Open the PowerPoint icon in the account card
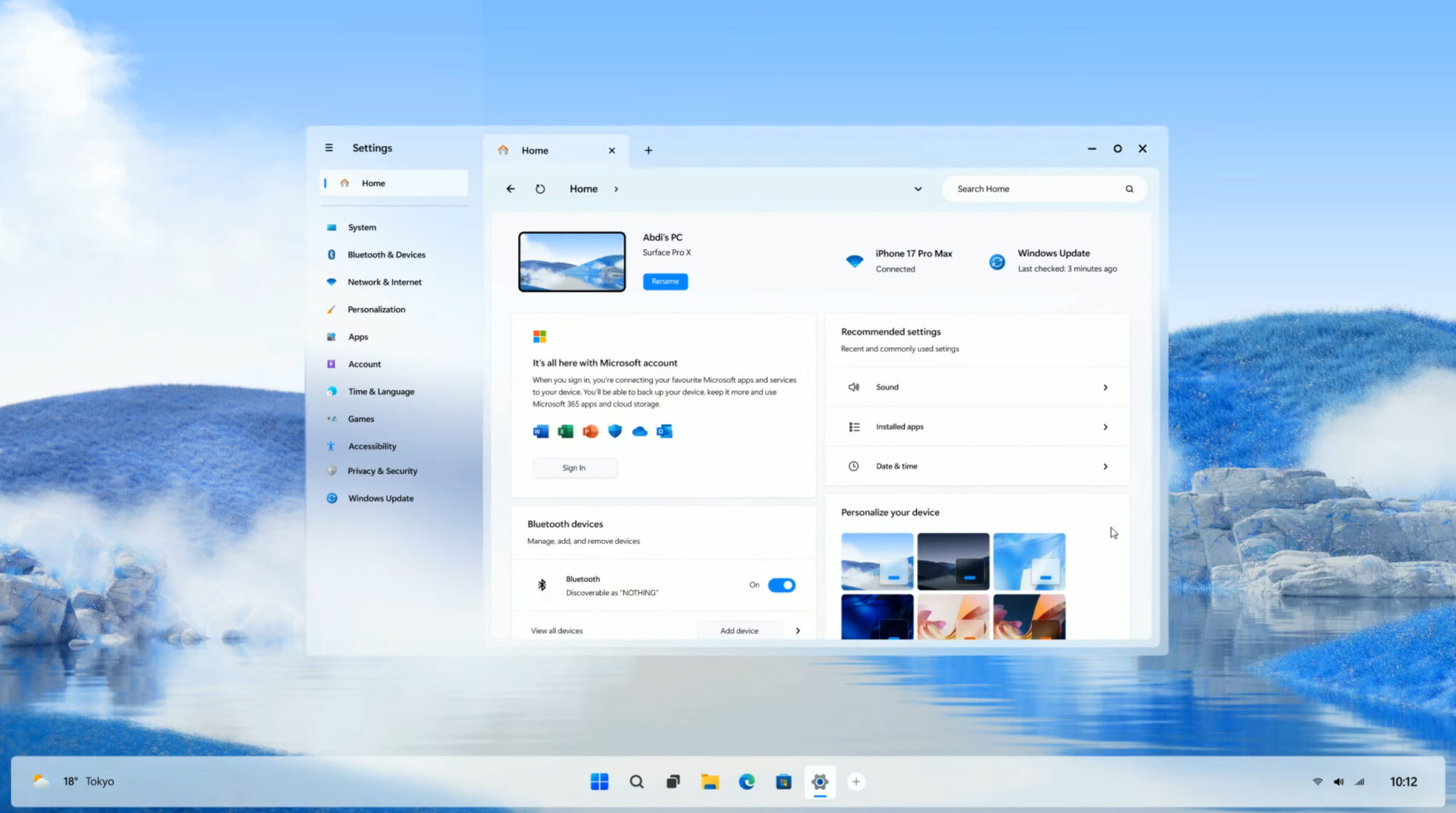The image size is (1456, 813). [589, 430]
